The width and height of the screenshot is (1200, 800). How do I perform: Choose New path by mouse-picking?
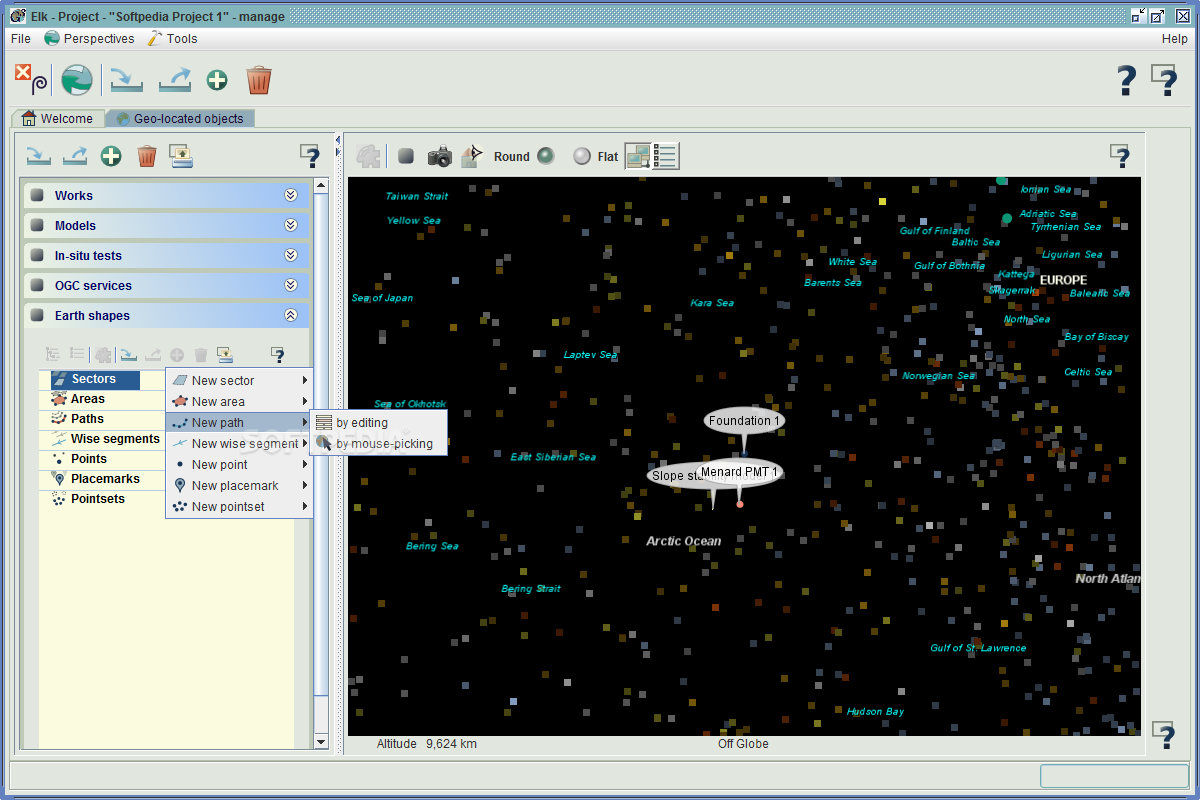click(379, 444)
